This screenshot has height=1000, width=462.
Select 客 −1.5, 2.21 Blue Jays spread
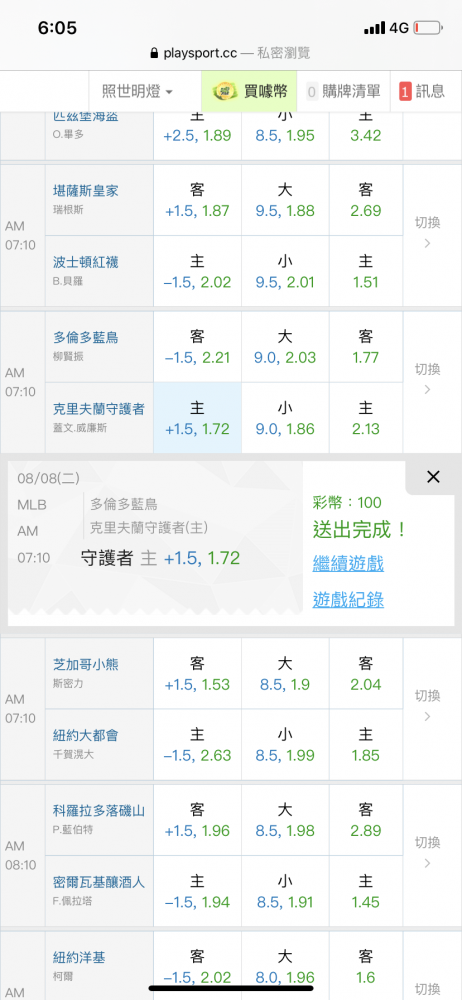pos(197,346)
